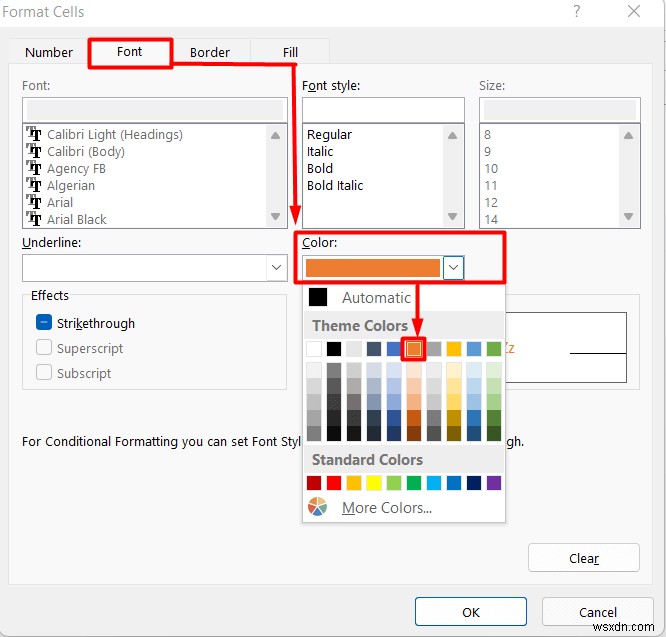The height and width of the screenshot is (637, 666).
Task: Select Calibri Light (Headings) font
Action: click(x=115, y=135)
